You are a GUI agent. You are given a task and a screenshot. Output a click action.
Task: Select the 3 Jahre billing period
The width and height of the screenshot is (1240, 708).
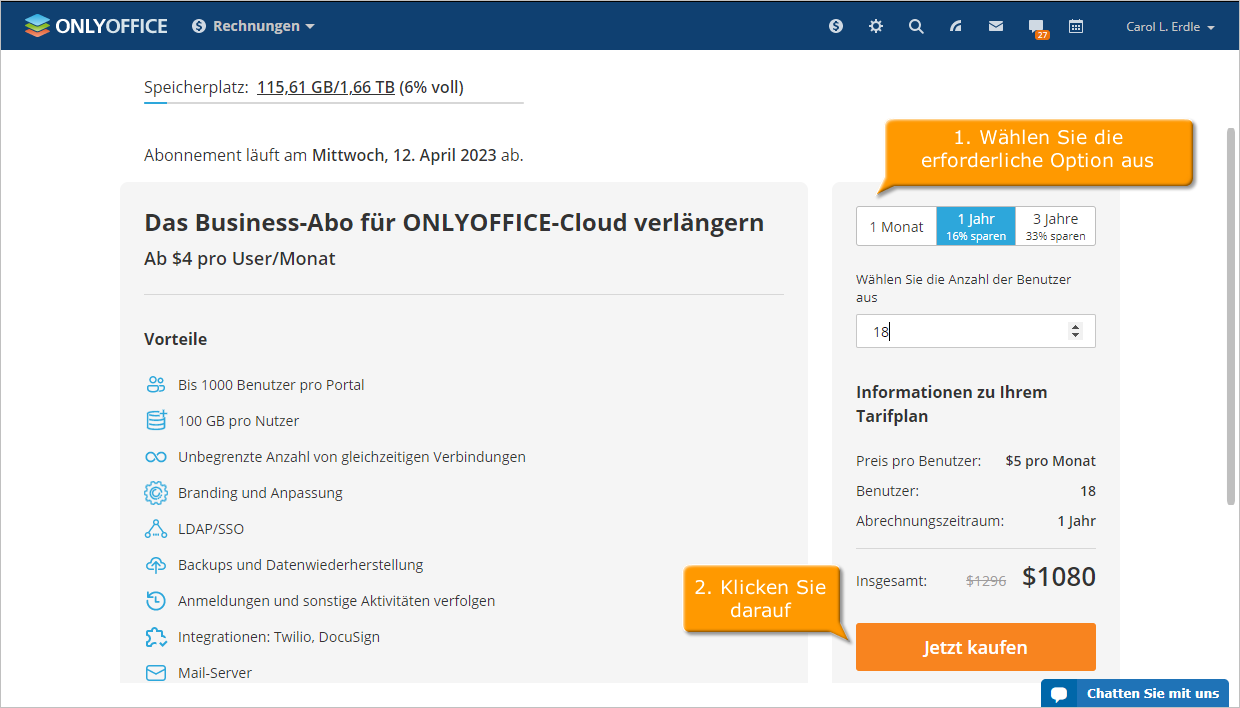(1055, 226)
